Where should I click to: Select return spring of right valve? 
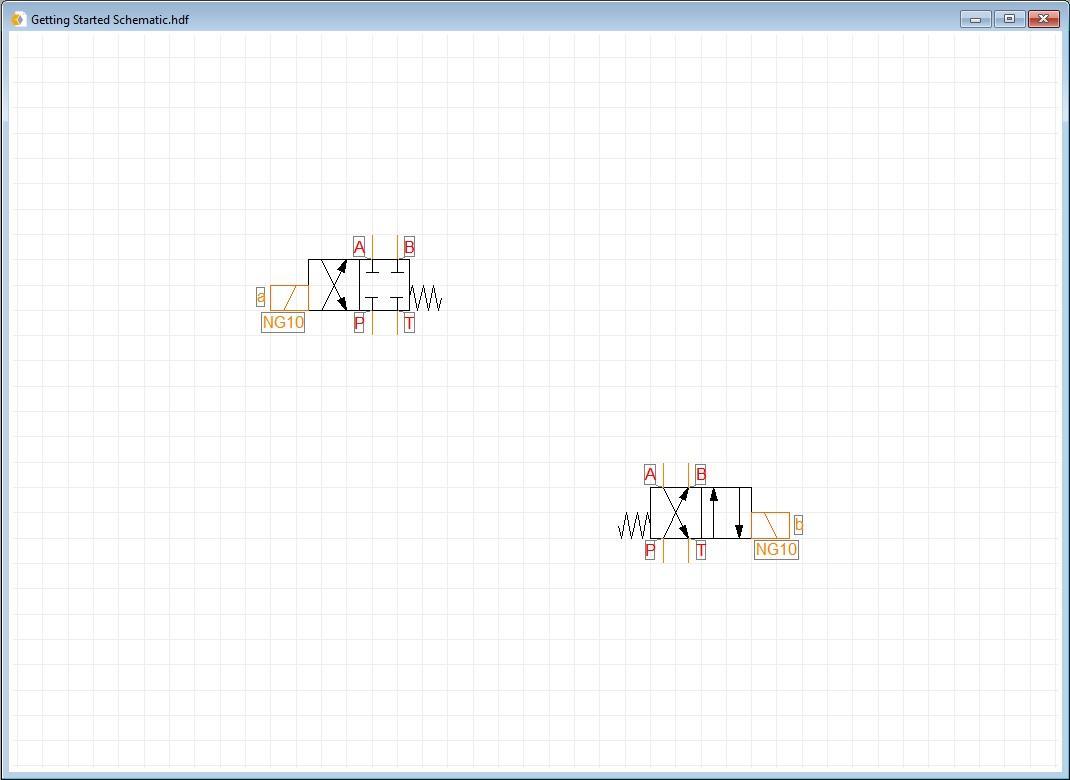click(x=634, y=525)
